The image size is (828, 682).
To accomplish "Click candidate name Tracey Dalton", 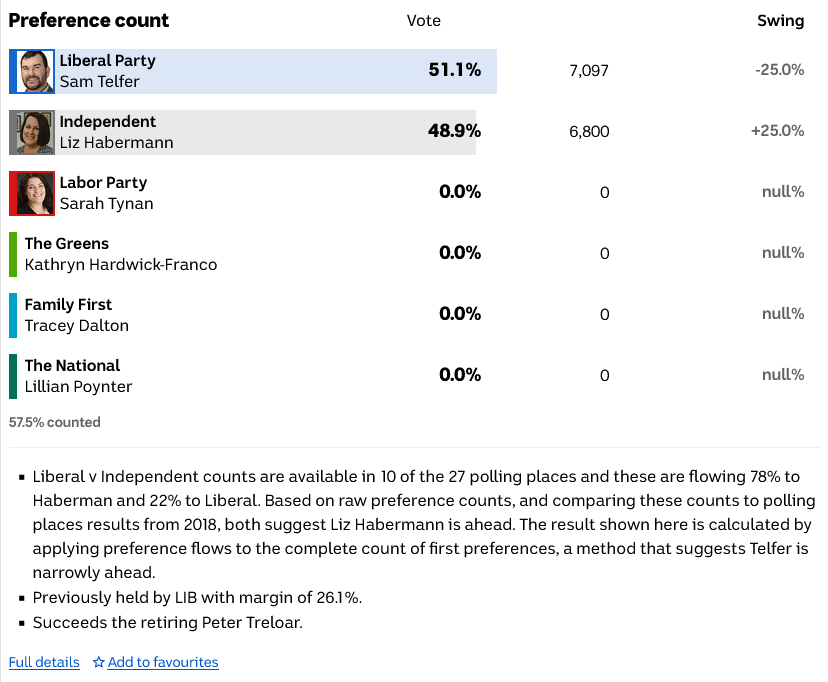I will [x=76, y=326].
